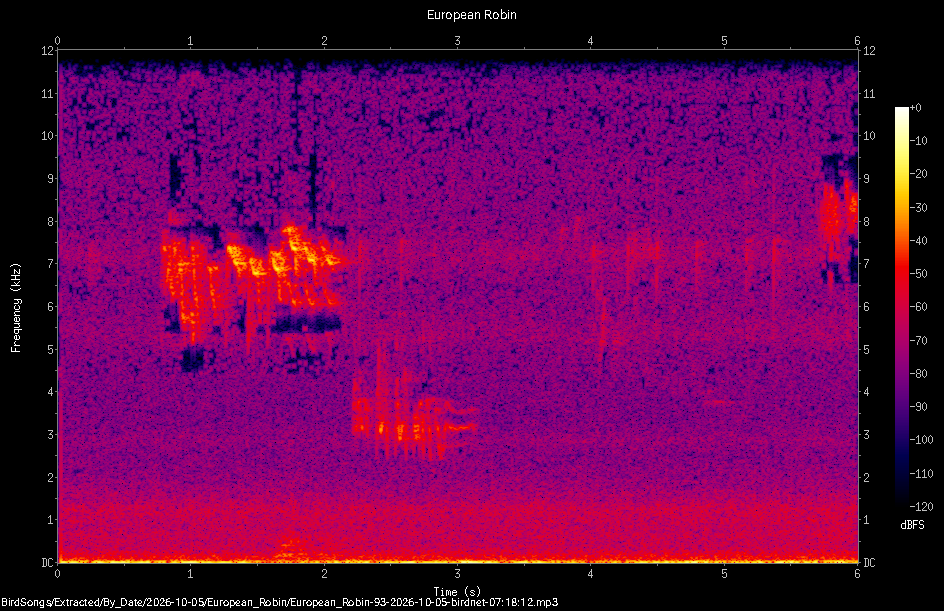The height and width of the screenshot is (611, 944).
Task: Click the '-50' color scale value
Action: tap(919, 274)
